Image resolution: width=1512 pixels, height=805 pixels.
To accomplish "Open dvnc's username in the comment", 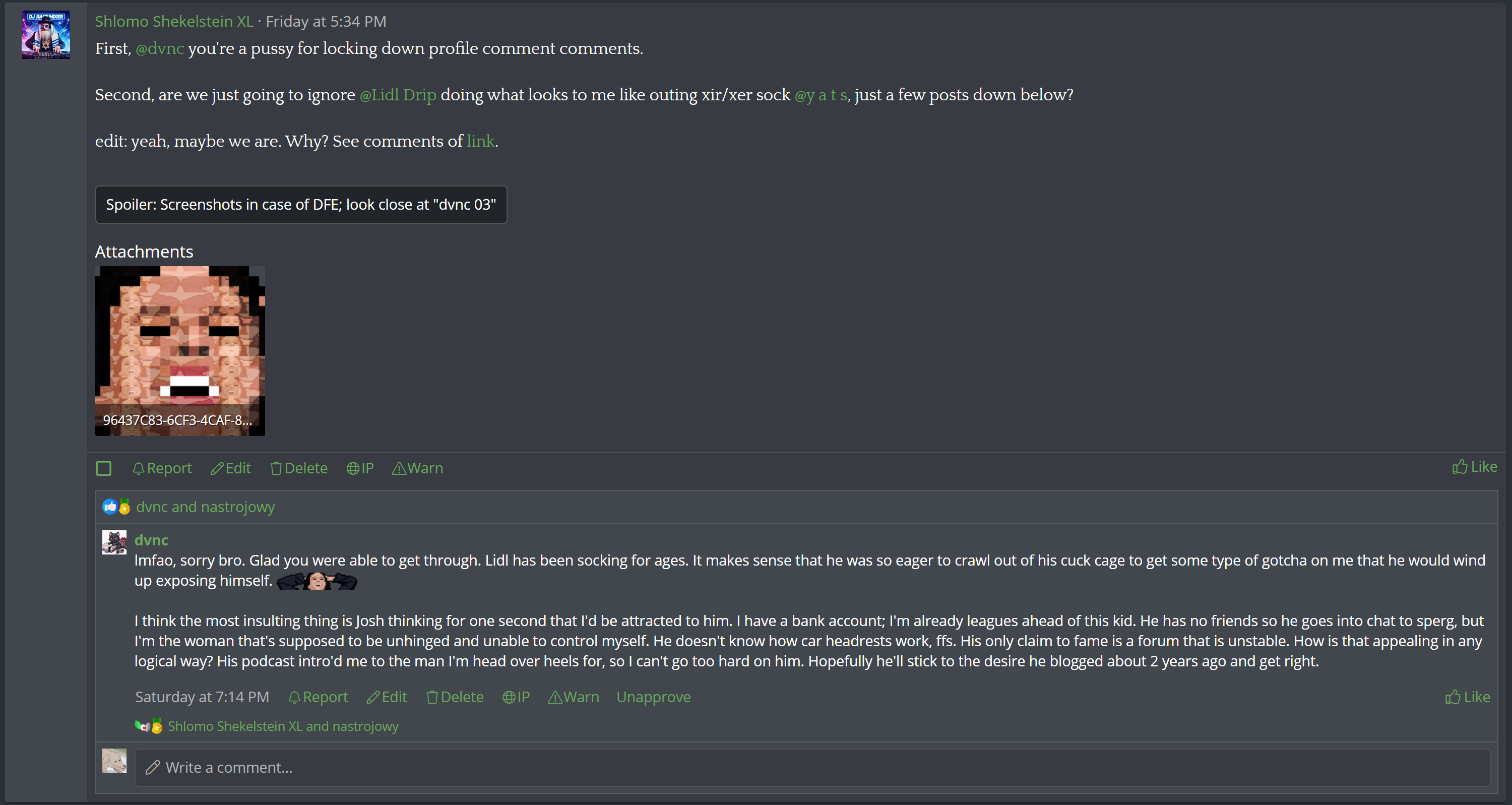I will 151,539.
